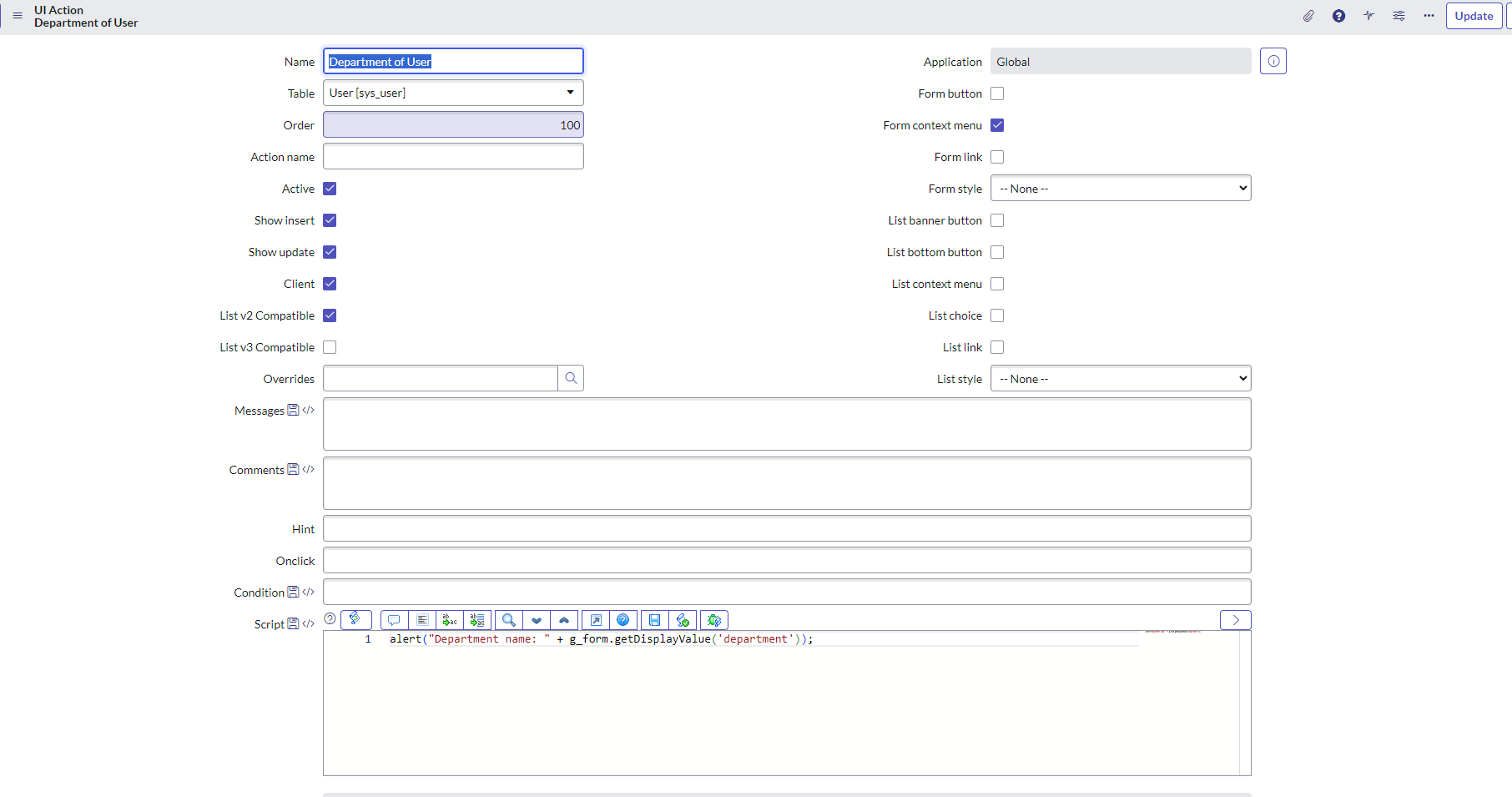This screenshot has height=797, width=1512.
Task: Uncheck the Client checkbox
Action: coord(330,284)
